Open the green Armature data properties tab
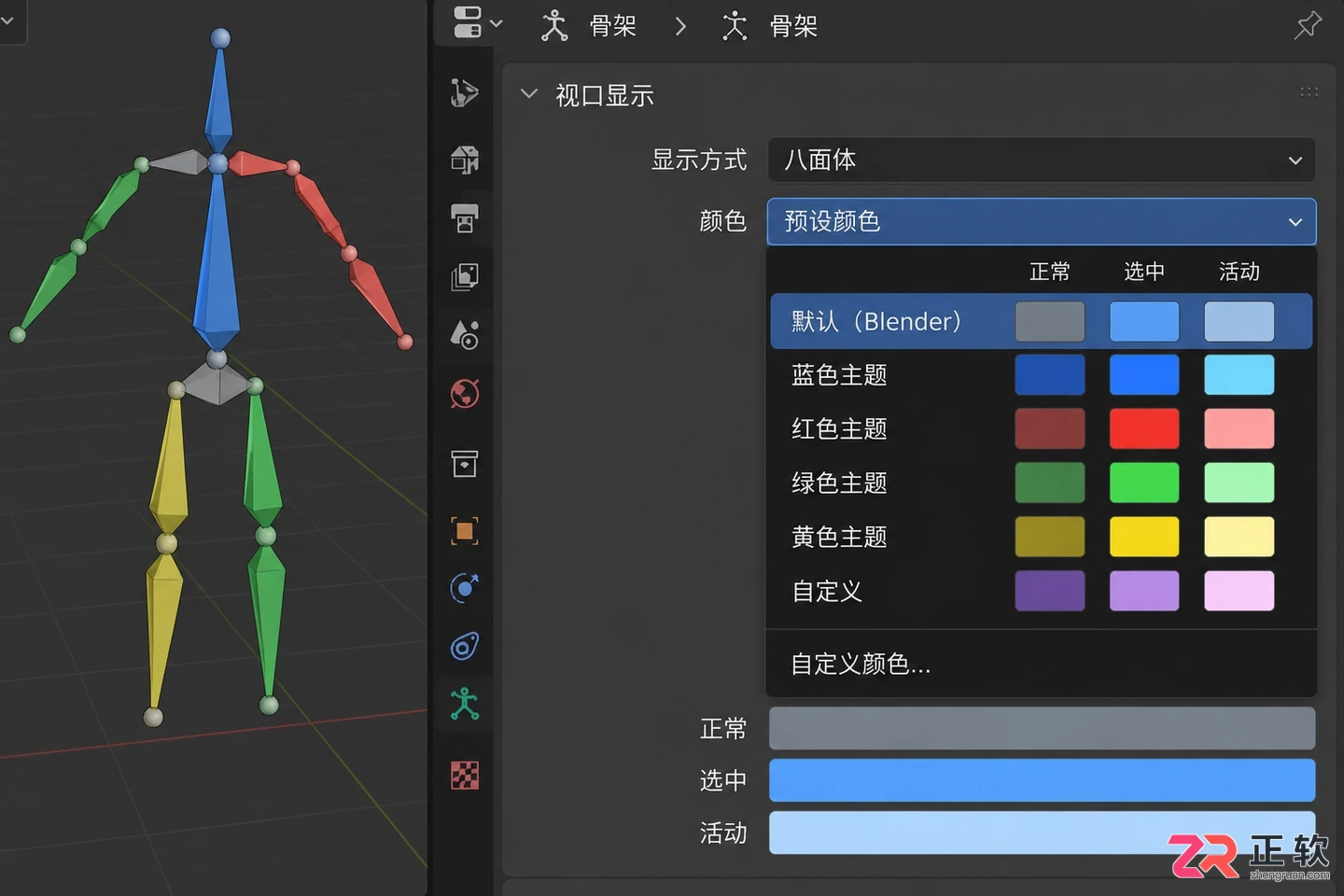1344x896 pixels. coord(464,704)
